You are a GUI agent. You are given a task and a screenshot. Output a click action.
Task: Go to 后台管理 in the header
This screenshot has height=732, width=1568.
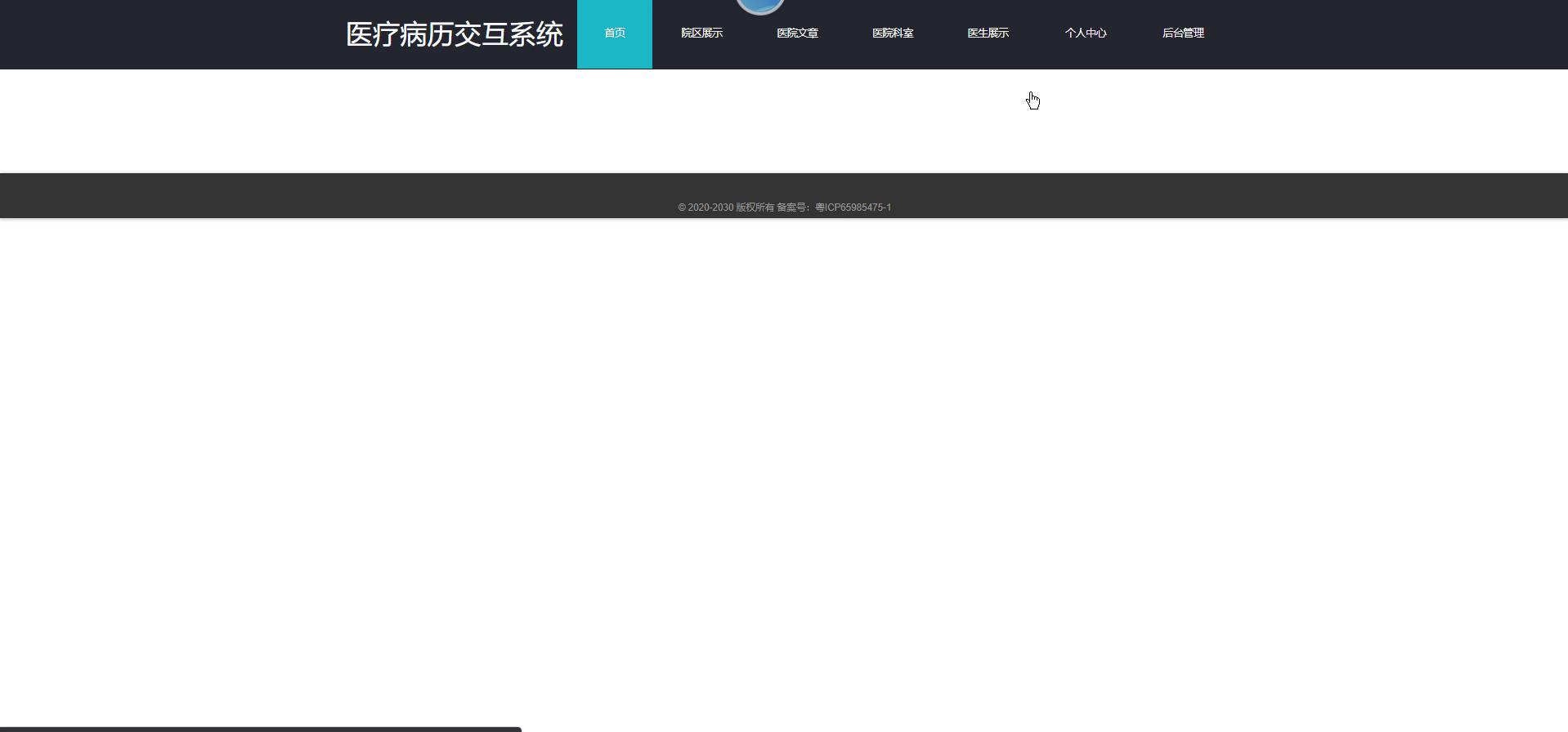pos(1183,33)
